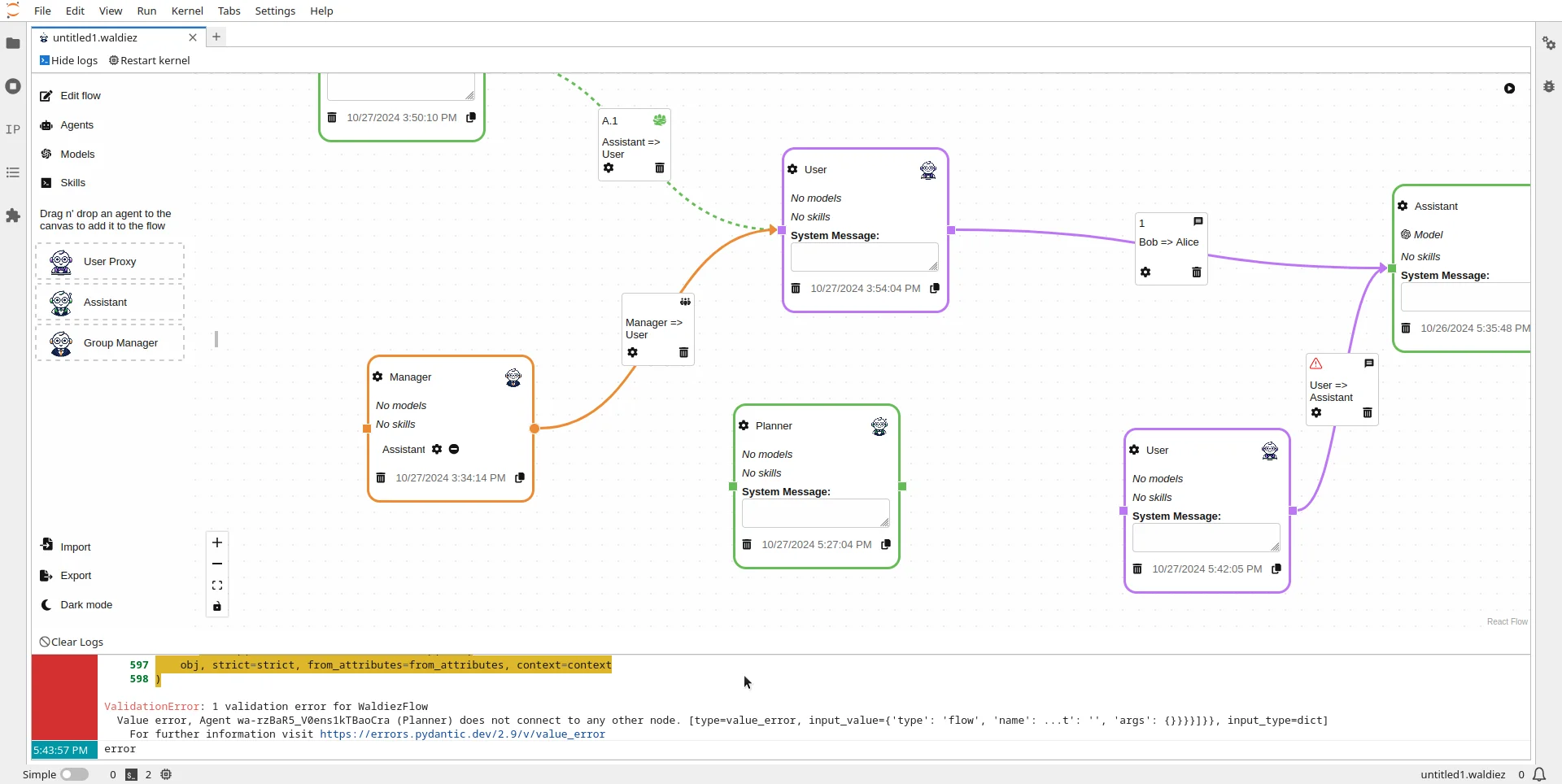
Task: Open the pydantic value_error link
Action: coord(462,734)
